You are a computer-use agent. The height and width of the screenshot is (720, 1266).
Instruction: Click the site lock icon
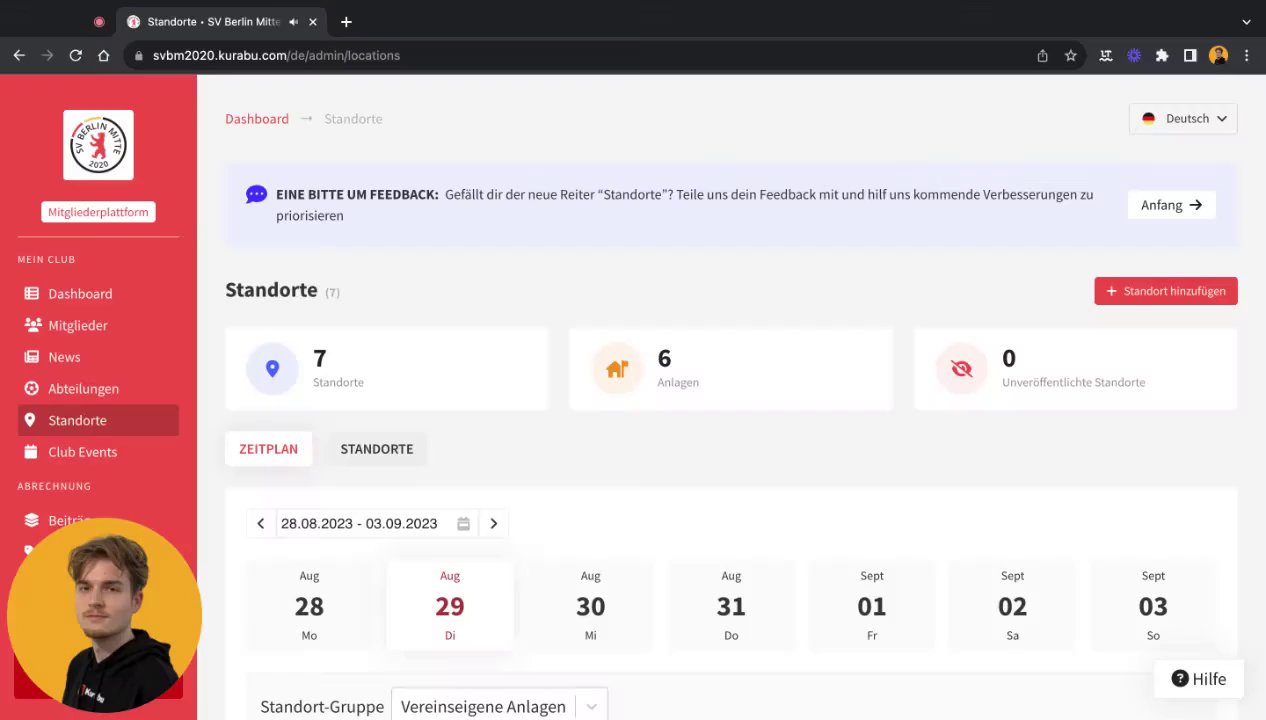tap(139, 56)
